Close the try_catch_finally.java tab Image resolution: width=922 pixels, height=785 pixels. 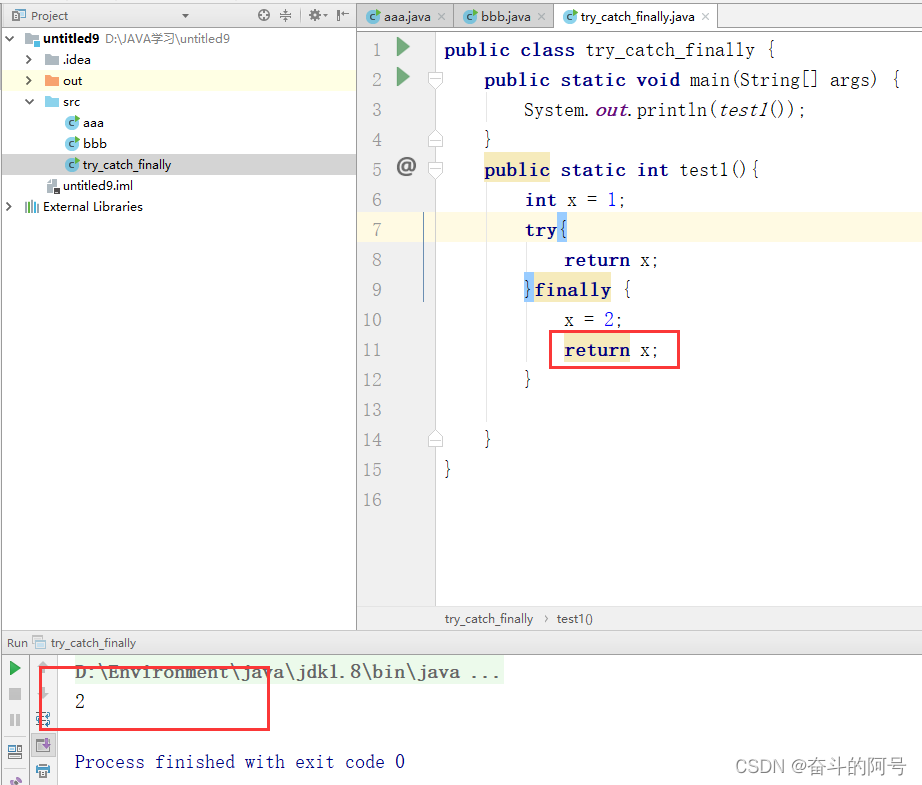click(705, 17)
